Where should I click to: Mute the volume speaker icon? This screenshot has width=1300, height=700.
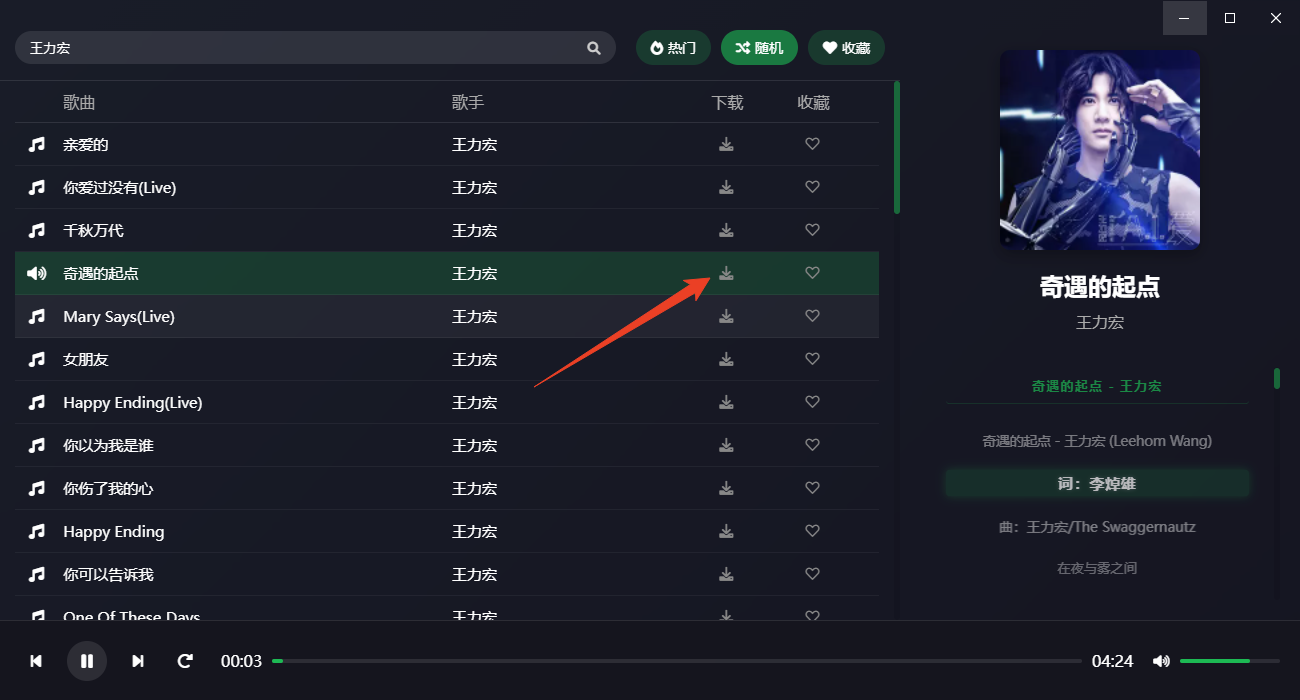tap(1161, 661)
